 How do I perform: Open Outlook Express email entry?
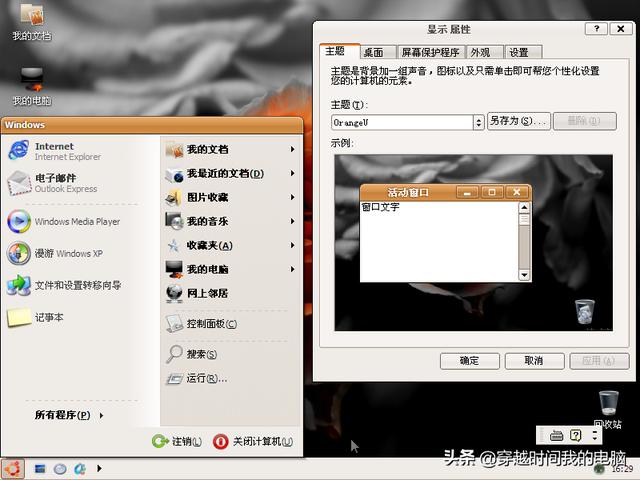(53, 183)
